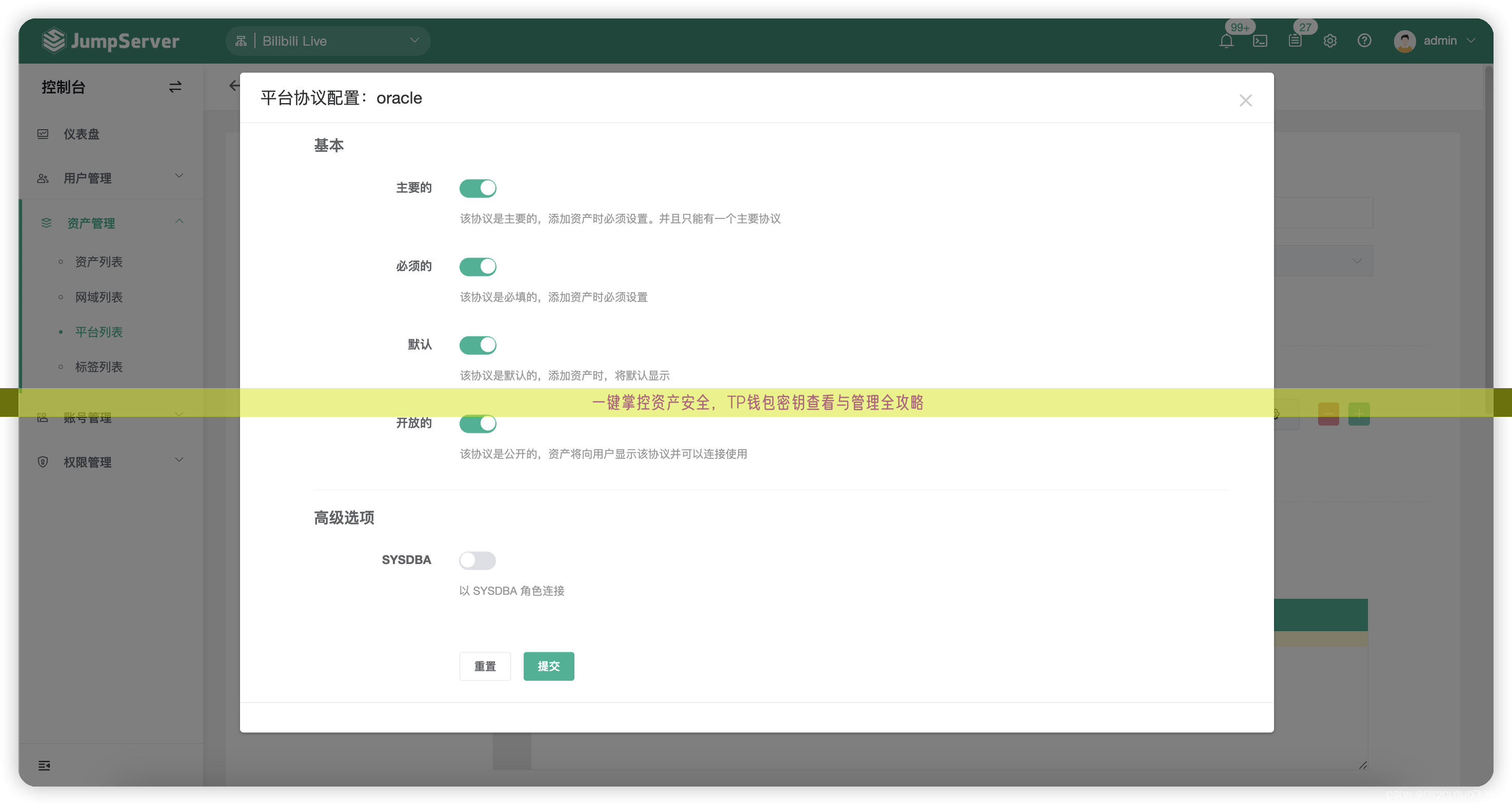Click the 资产管理 layers icon
Screen dimensions: 1512x805
pyautogui.click(x=46, y=223)
